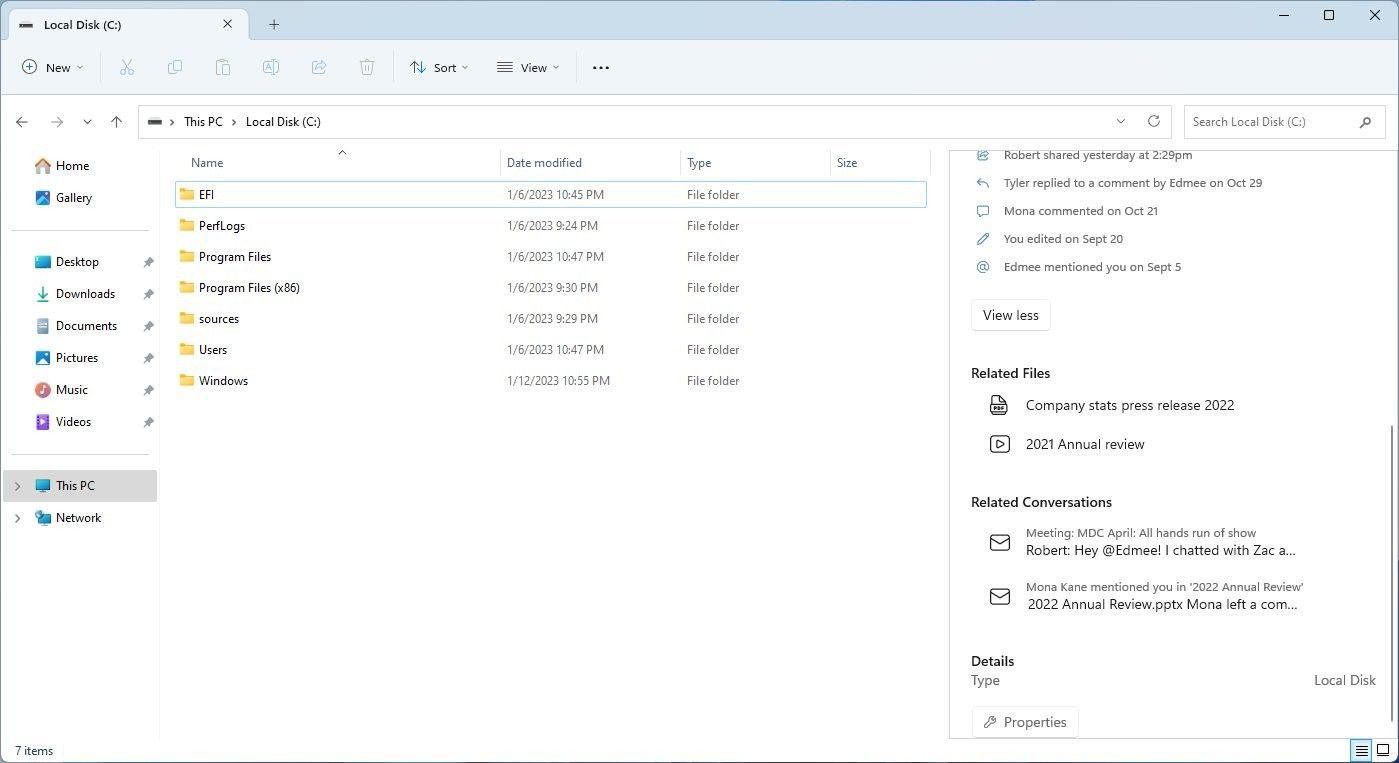Image resolution: width=1399 pixels, height=763 pixels.
Task: Open the See more ellipsis menu
Action: click(600, 67)
